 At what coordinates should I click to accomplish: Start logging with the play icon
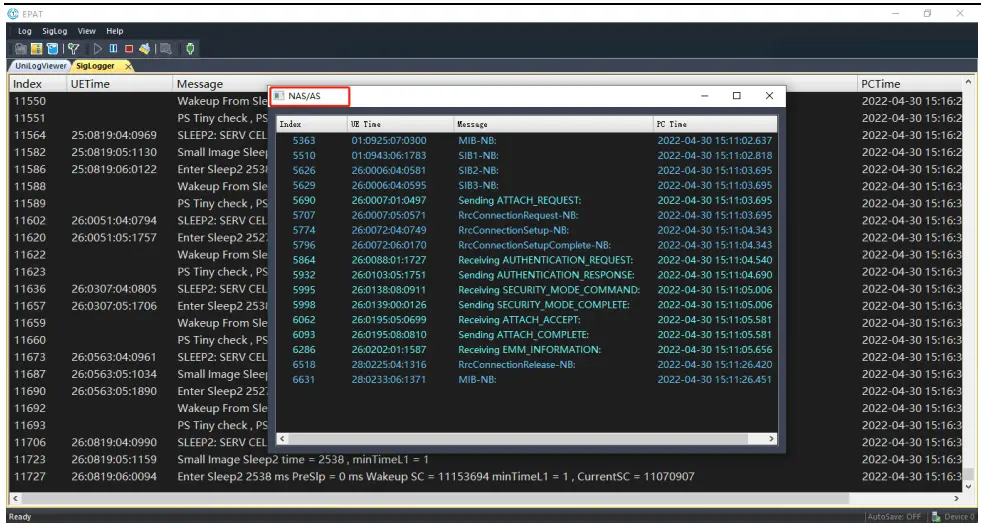98,48
